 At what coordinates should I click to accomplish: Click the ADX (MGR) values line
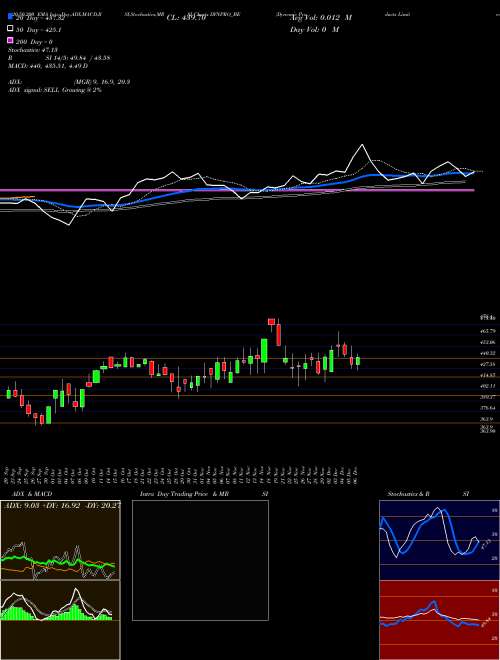pos(69,82)
